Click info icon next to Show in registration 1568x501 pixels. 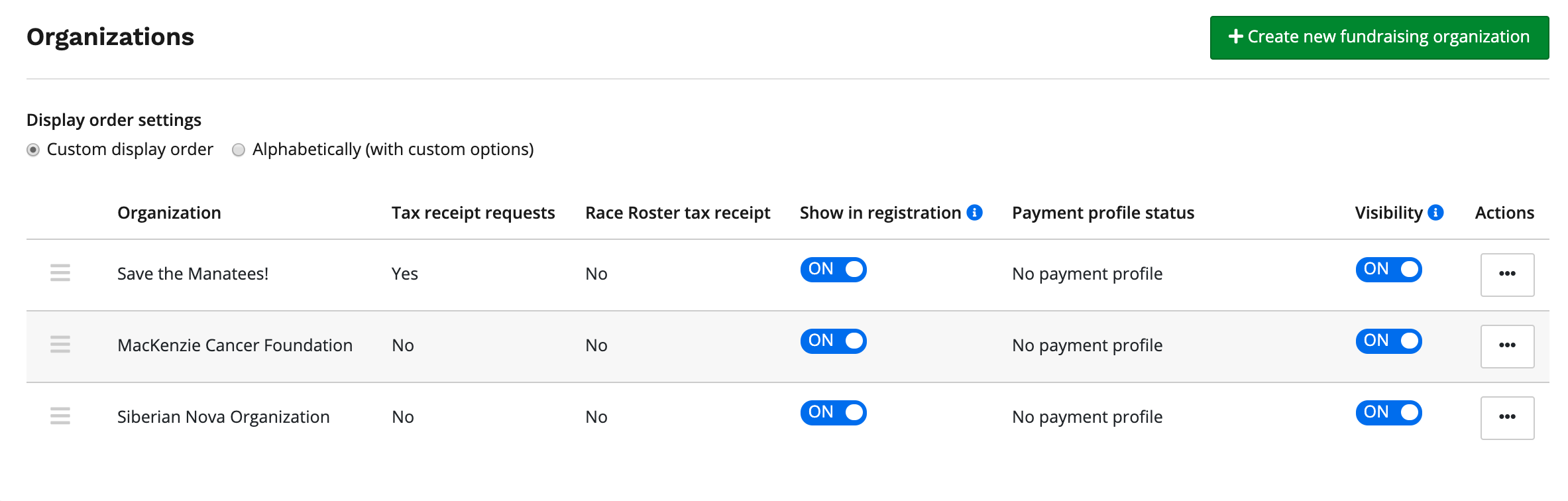[974, 213]
